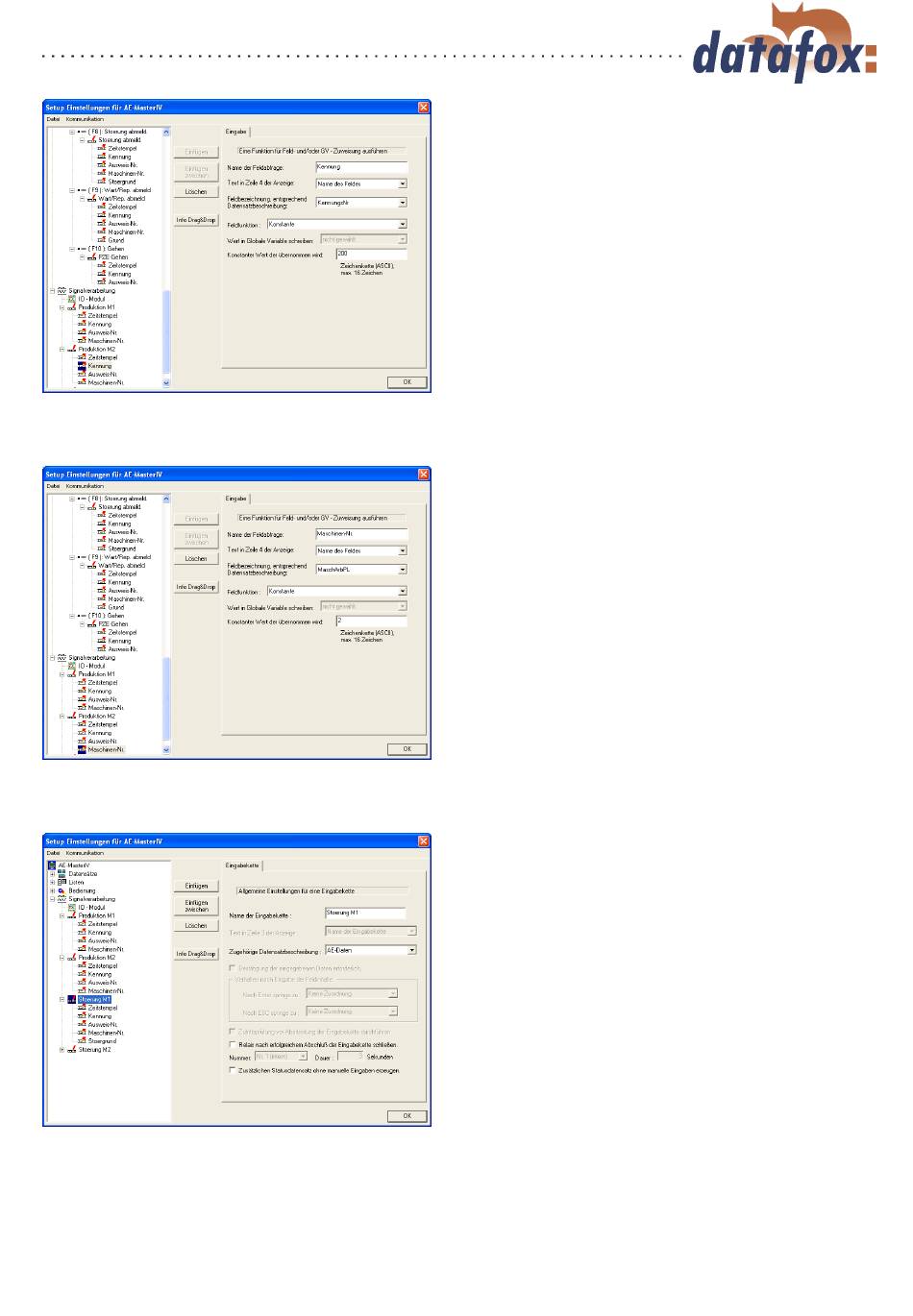Open Feldfunktion dropdown in middle dialog
This screenshot has width=913, height=1316.
click(403, 592)
